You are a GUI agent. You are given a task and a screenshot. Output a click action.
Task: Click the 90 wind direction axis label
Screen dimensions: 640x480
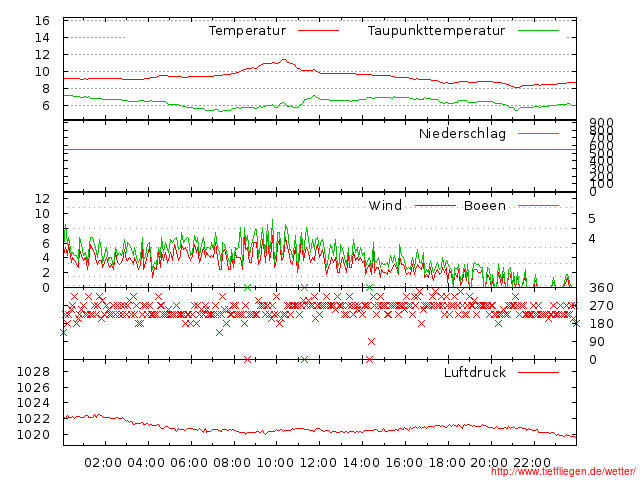(597, 342)
